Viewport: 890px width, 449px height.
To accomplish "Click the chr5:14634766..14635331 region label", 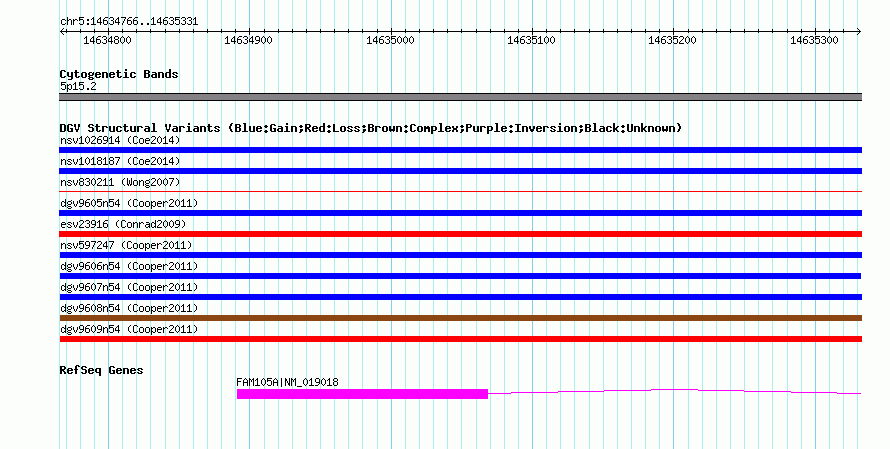I will (129, 22).
